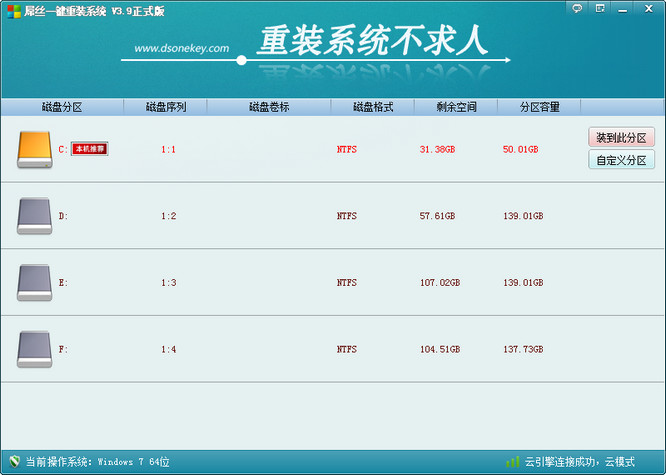Click the 自定义分区 button
The height and width of the screenshot is (475, 666).
621,160
